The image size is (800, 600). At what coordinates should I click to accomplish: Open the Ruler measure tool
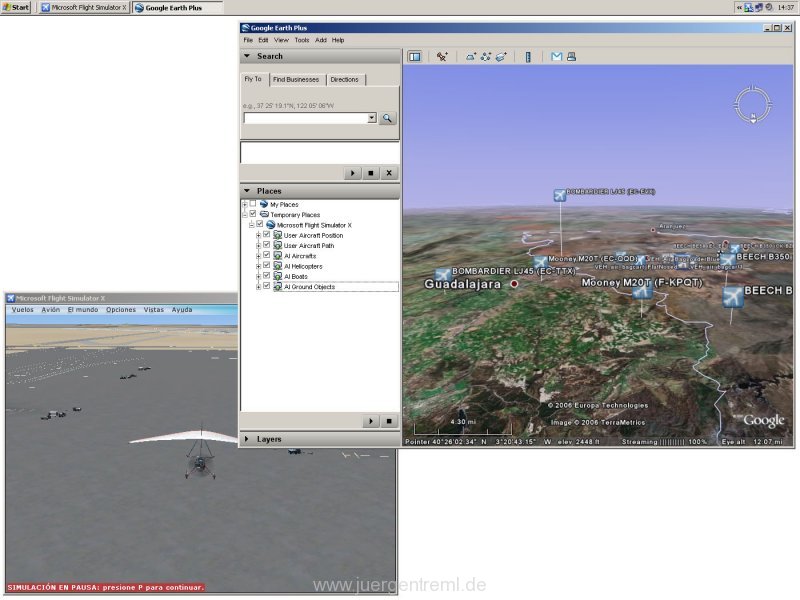[528, 57]
